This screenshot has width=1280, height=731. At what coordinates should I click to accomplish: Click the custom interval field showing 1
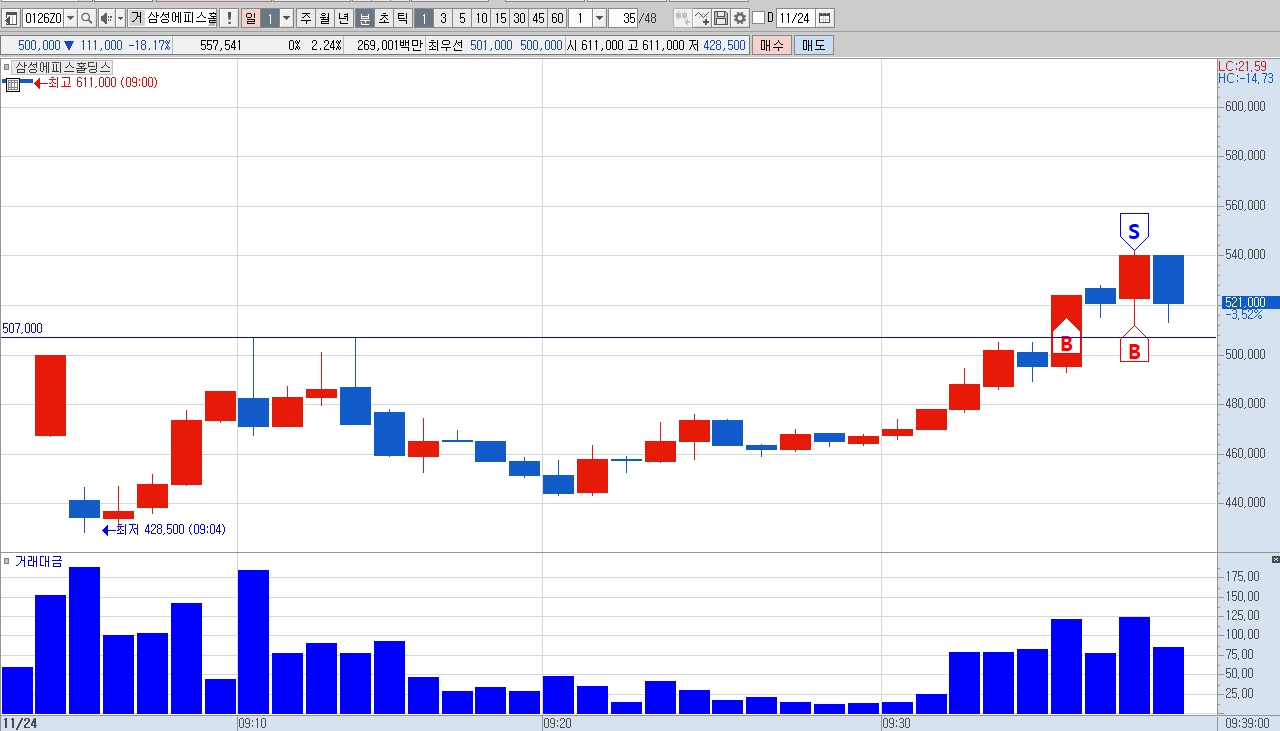click(580, 18)
